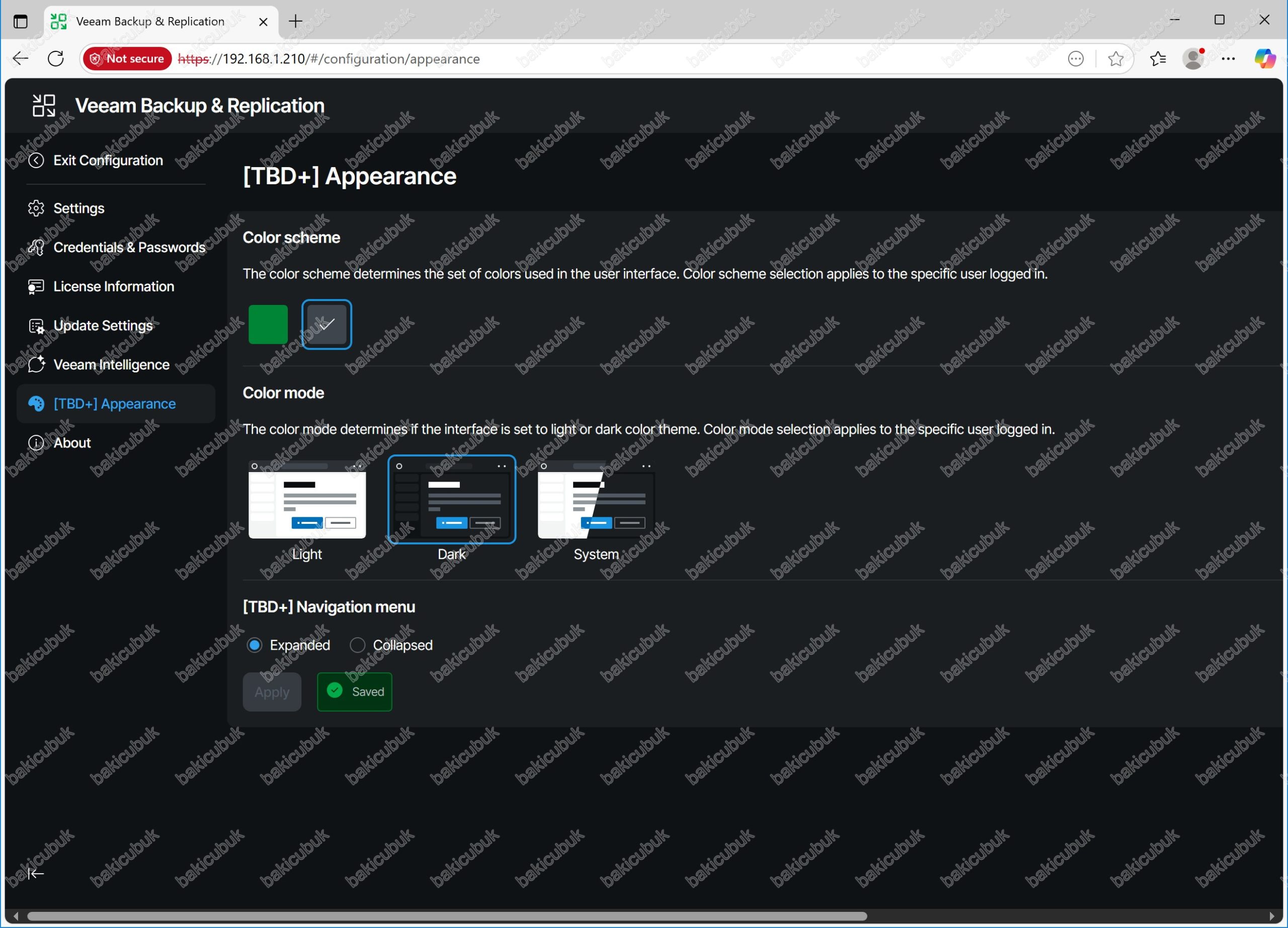The width and height of the screenshot is (1288, 928).
Task: Collapse sidebar using bottom-left arrow icon
Action: pyautogui.click(x=36, y=874)
